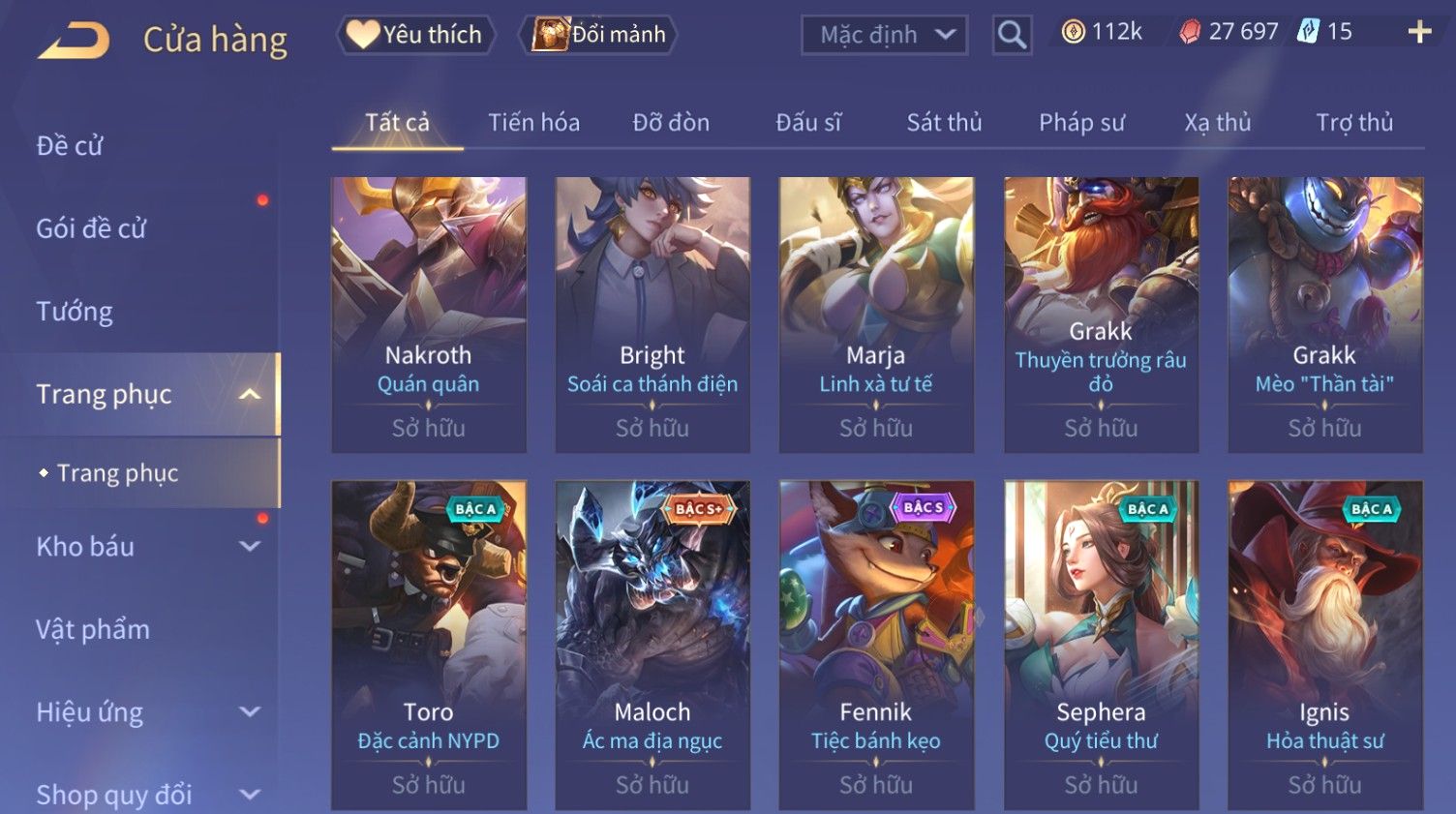1456x814 pixels.
Task: Open the search magnifier icon
Action: coord(1012,35)
